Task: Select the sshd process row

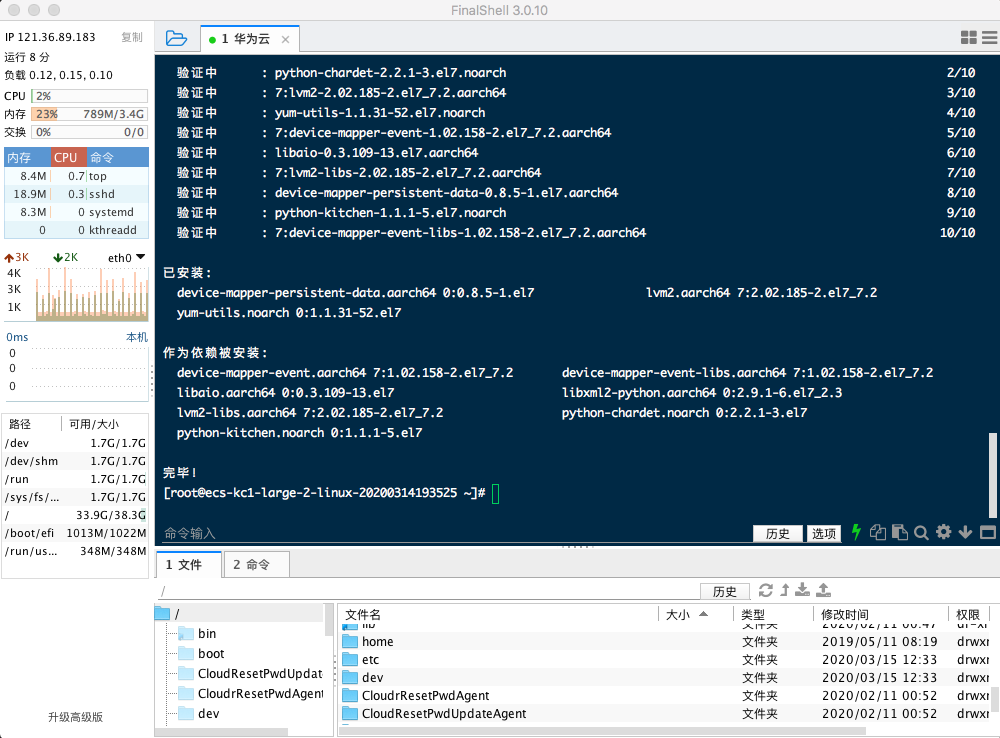Action: pos(77,194)
